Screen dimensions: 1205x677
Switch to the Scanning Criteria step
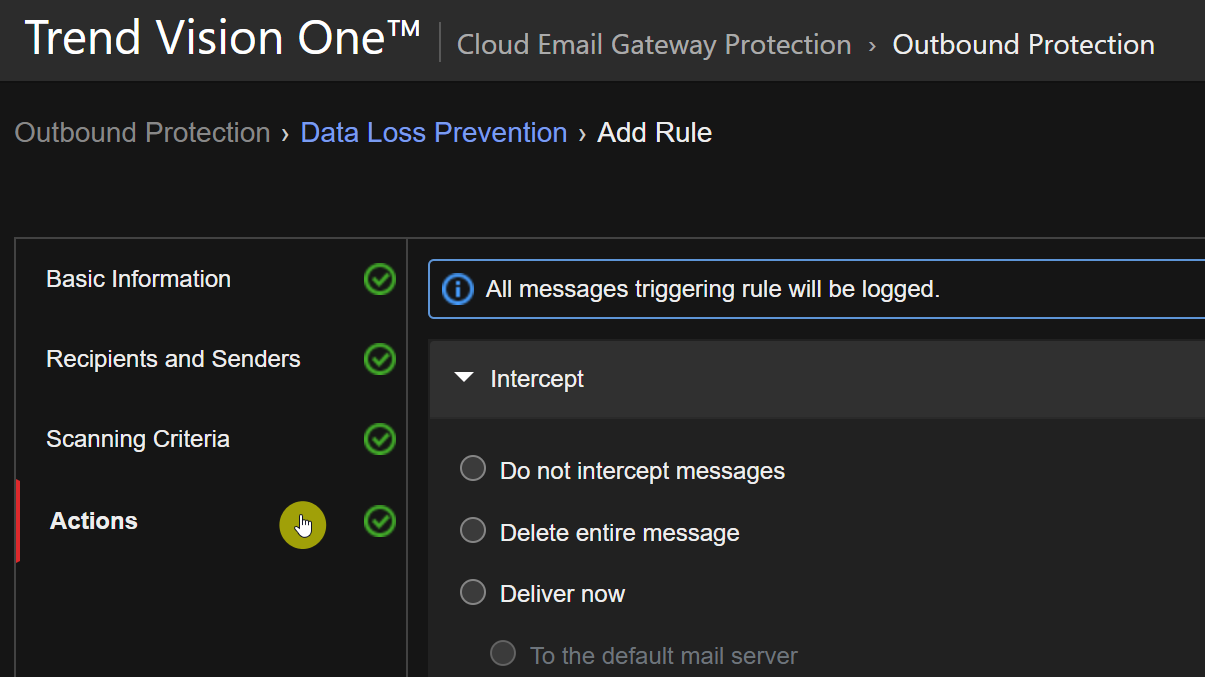pyautogui.click(x=138, y=439)
